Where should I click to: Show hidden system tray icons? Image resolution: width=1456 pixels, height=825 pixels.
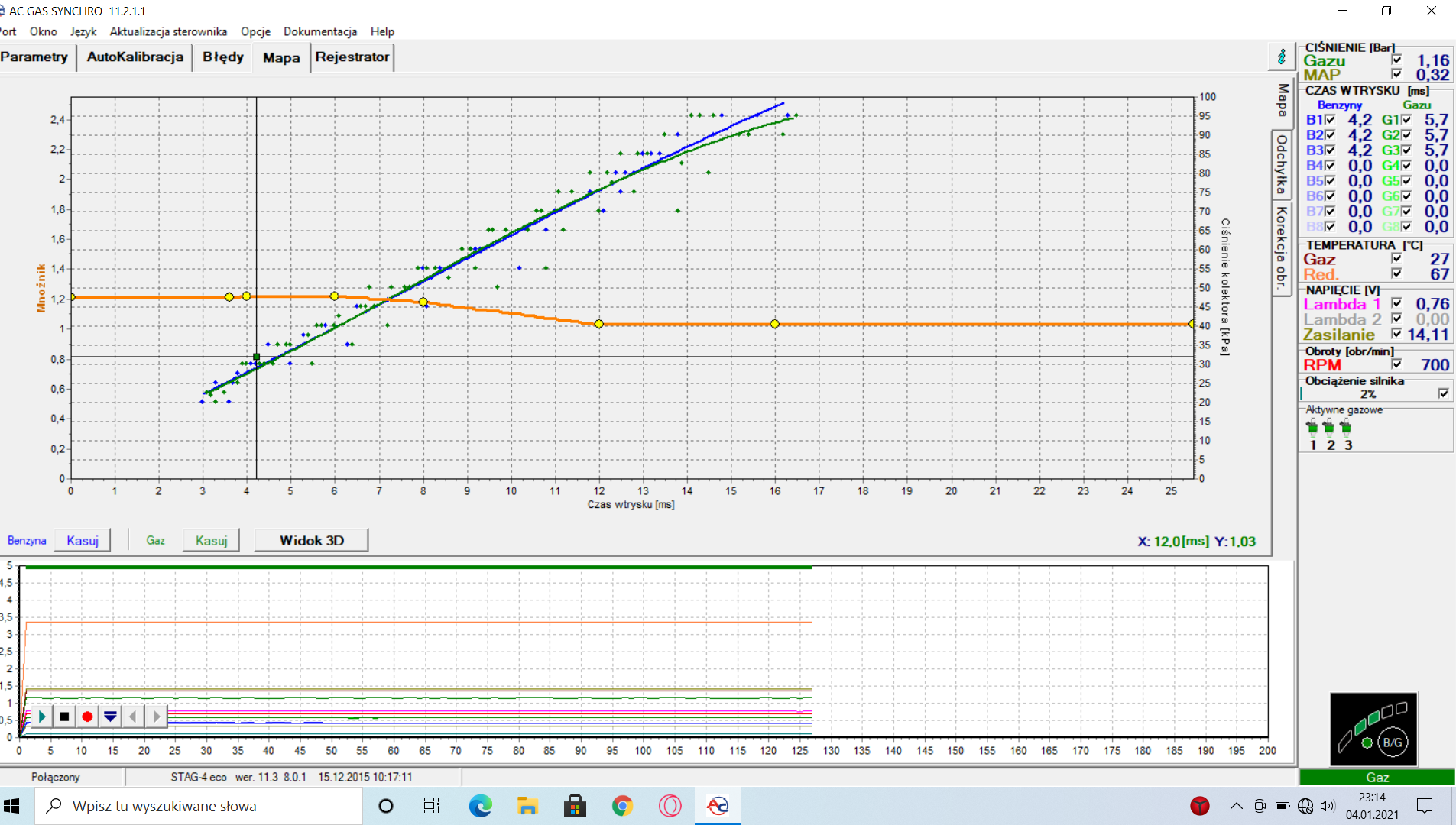(x=1236, y=806)
